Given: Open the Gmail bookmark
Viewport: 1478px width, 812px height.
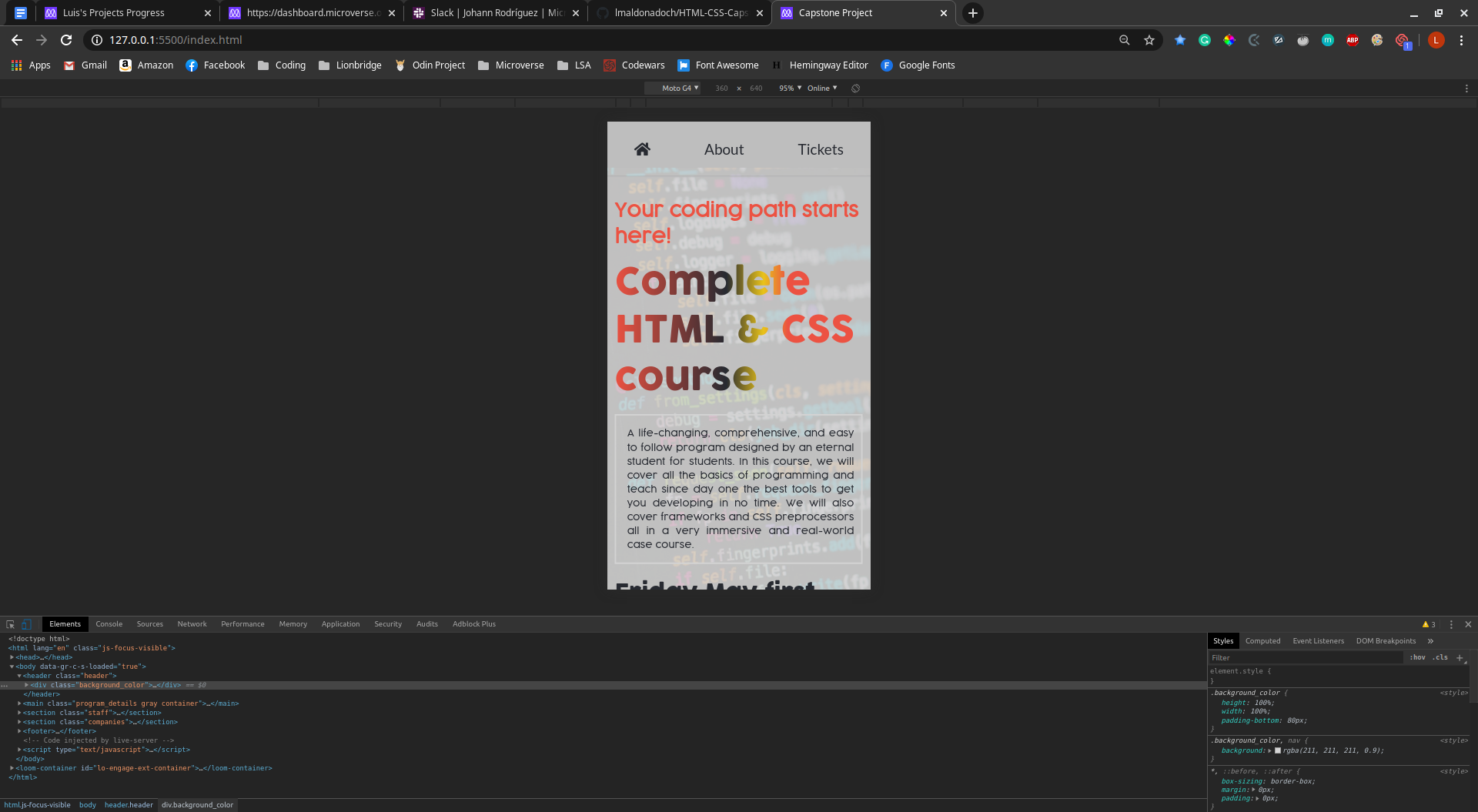Looking at the screenshot, I should (x=85, y=65).
